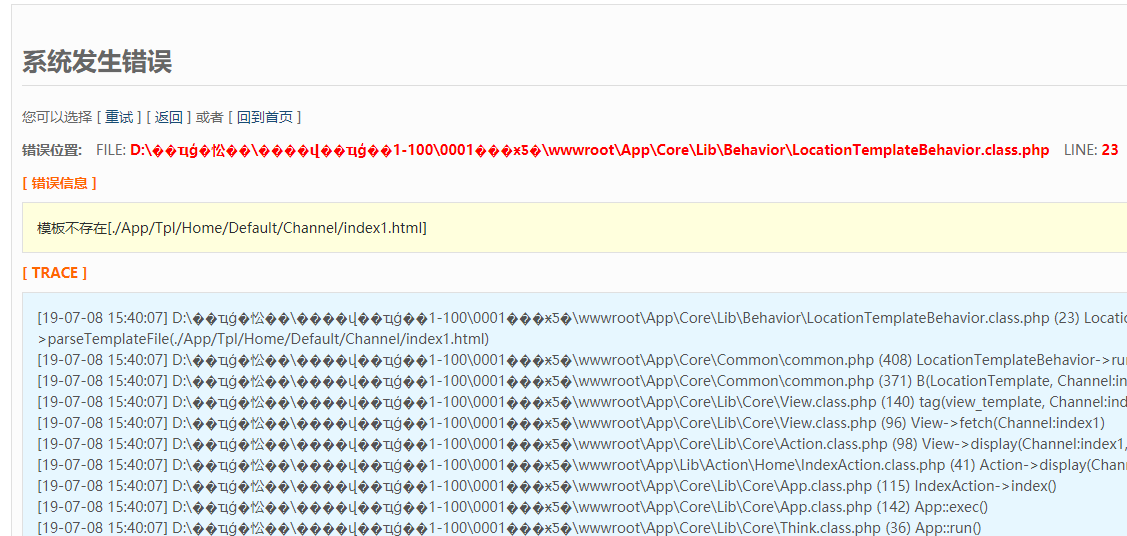Click trace entry for IndexAction.class.php (41)
The image size is (1127, 536).
click(x=580, y=465)
